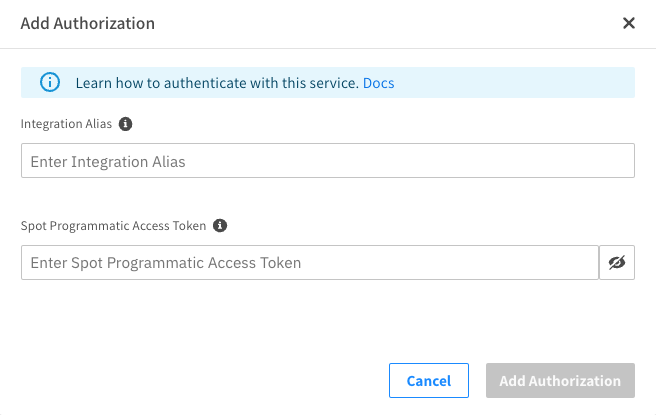Open the Integration Alias help tooltip icon
The image size is (656, 415).
[125, 125]
